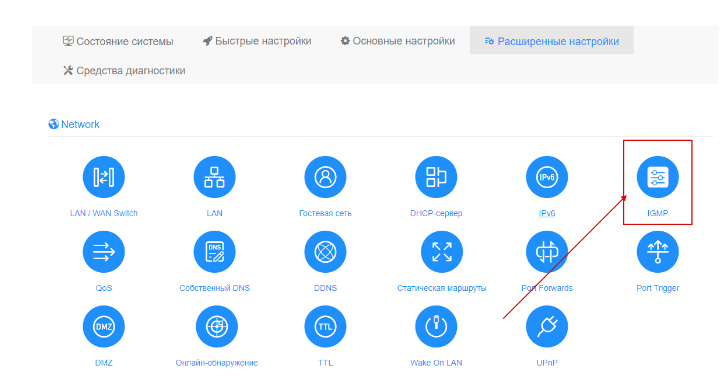Click the DHCP-сервер text label
This screenshot has height=388, width=728.
click(436, 213)
